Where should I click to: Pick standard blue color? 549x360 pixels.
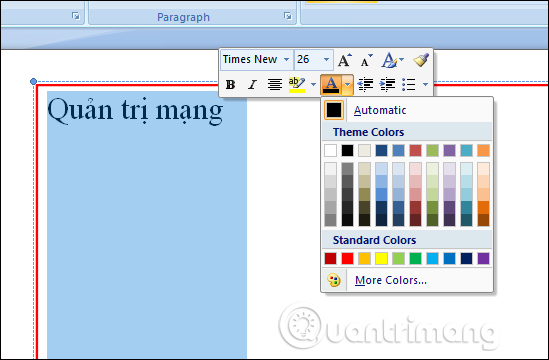coord(449,258)
